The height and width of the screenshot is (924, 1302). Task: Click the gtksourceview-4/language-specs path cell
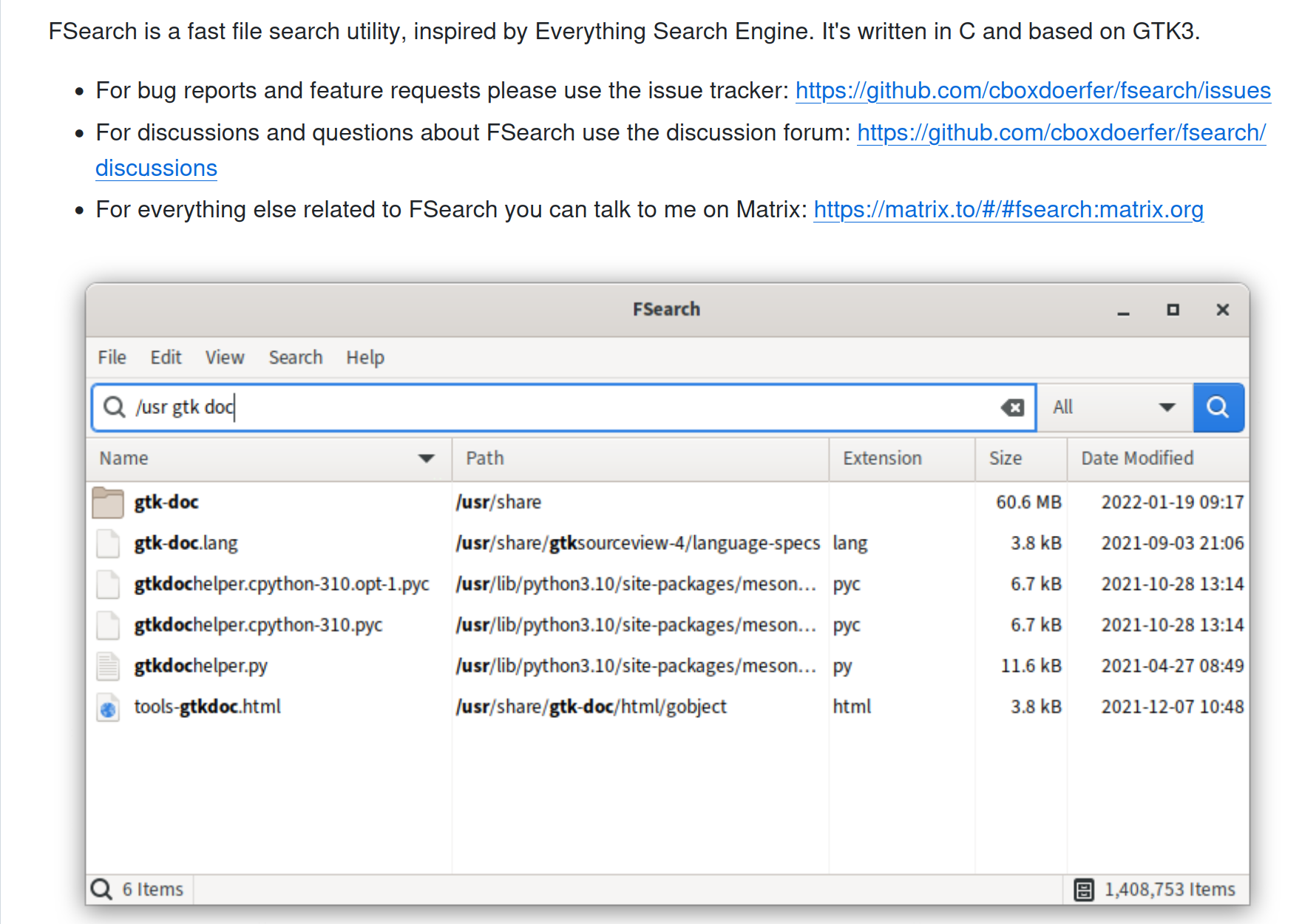tap(638, 543)
